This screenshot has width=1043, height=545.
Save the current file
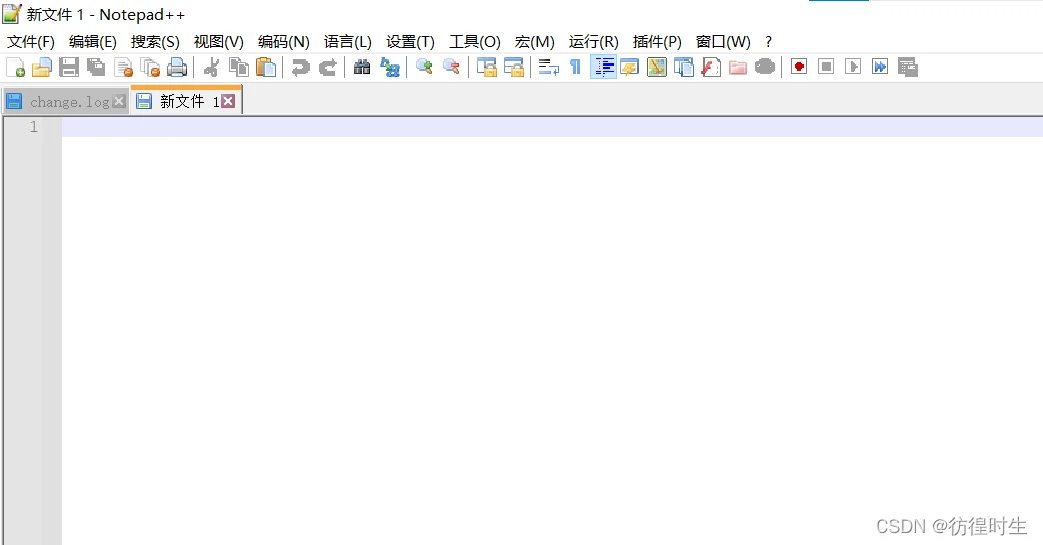point(69,67)
